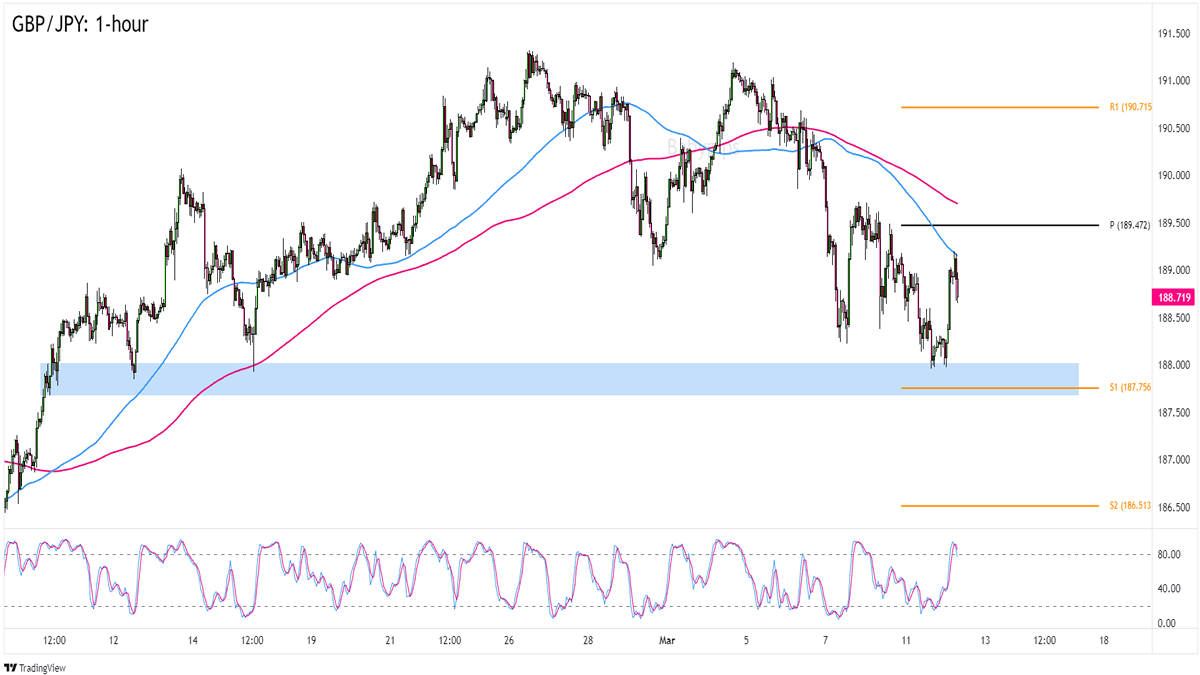Viewport: 1200px width, 675px height.
Task: Click the S2 (186.513) support label
Action: pos(1130,506)
